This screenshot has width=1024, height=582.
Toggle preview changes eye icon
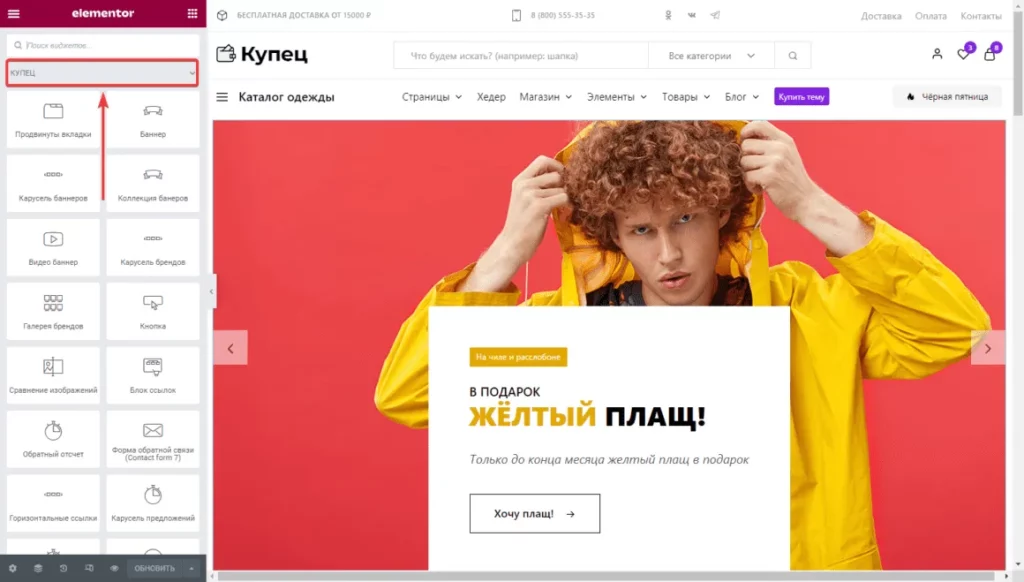click(x=114, y=568)
